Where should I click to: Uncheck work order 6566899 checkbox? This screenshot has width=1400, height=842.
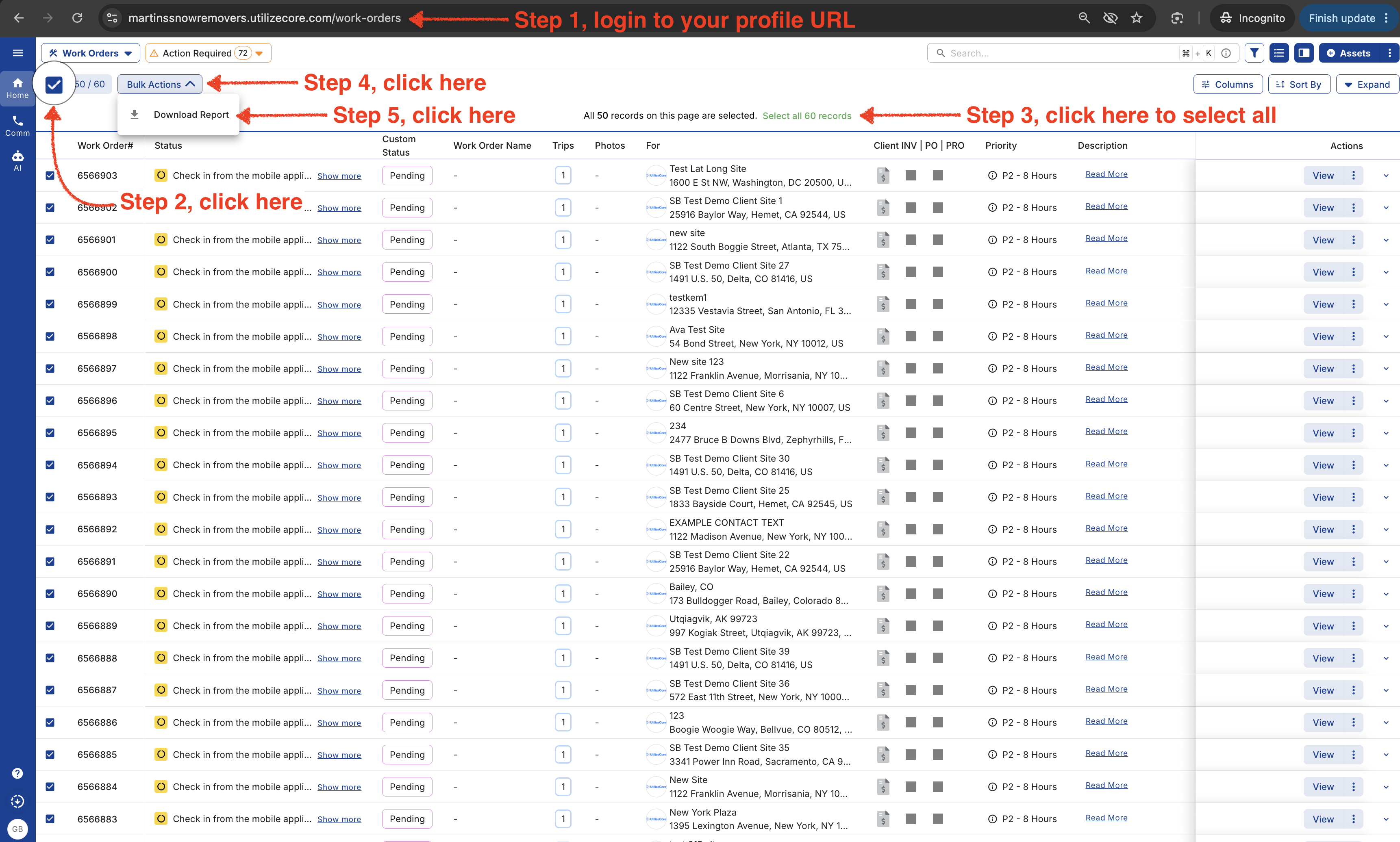point(50,304)
